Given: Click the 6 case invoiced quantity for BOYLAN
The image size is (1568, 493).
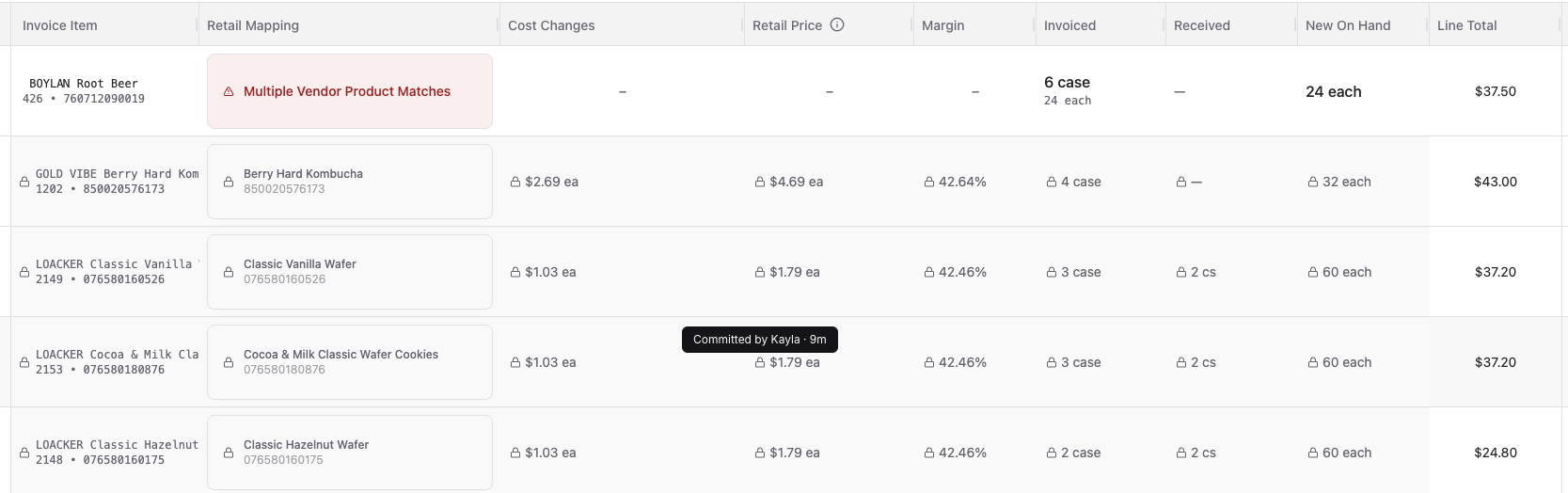Looking at the screenshot, I should coord(1068,83).
